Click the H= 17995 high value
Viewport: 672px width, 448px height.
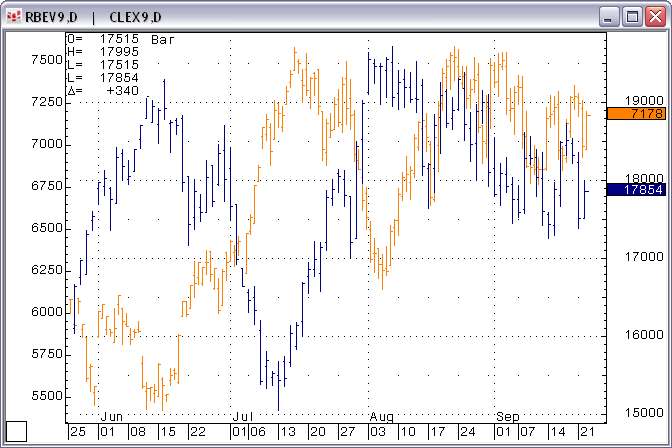tap(103, 52)
